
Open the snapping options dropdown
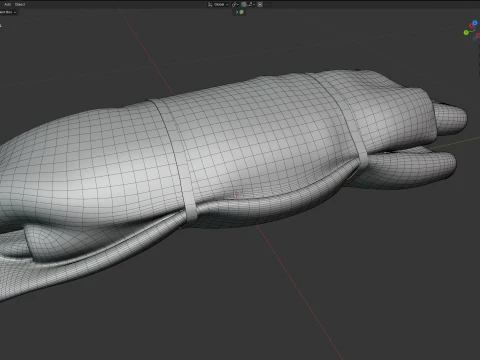click(251, 4)
